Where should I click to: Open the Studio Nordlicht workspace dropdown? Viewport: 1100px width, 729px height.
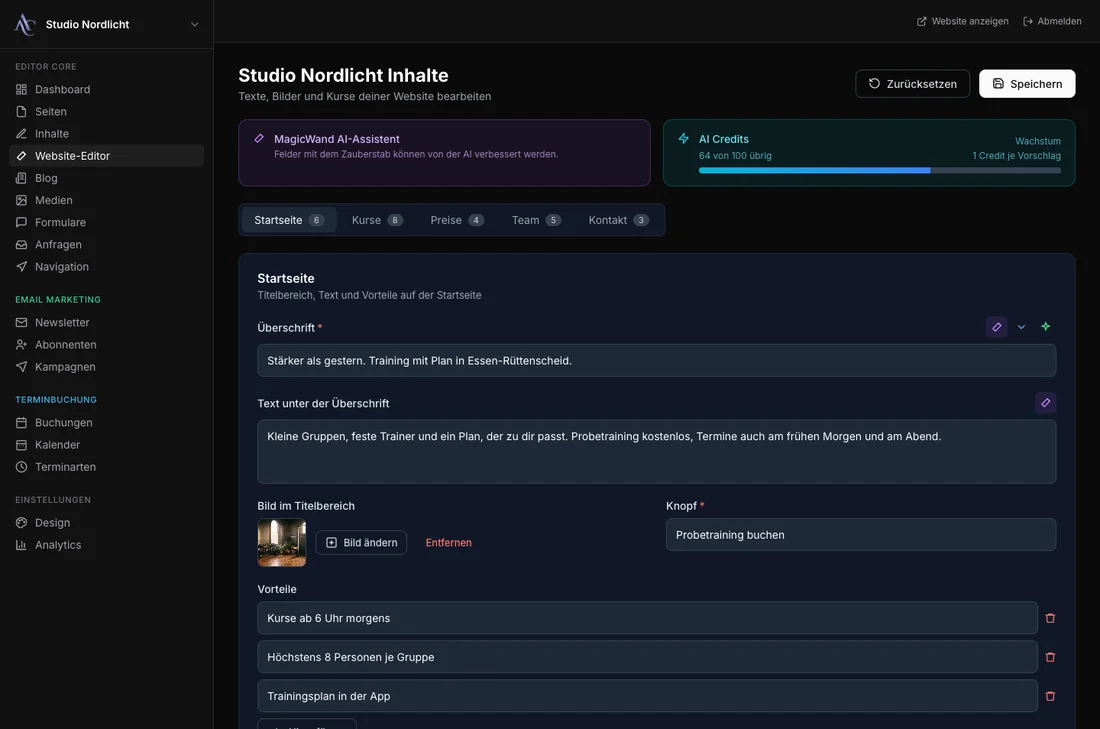pyautogui.click(x=107, y=25)
